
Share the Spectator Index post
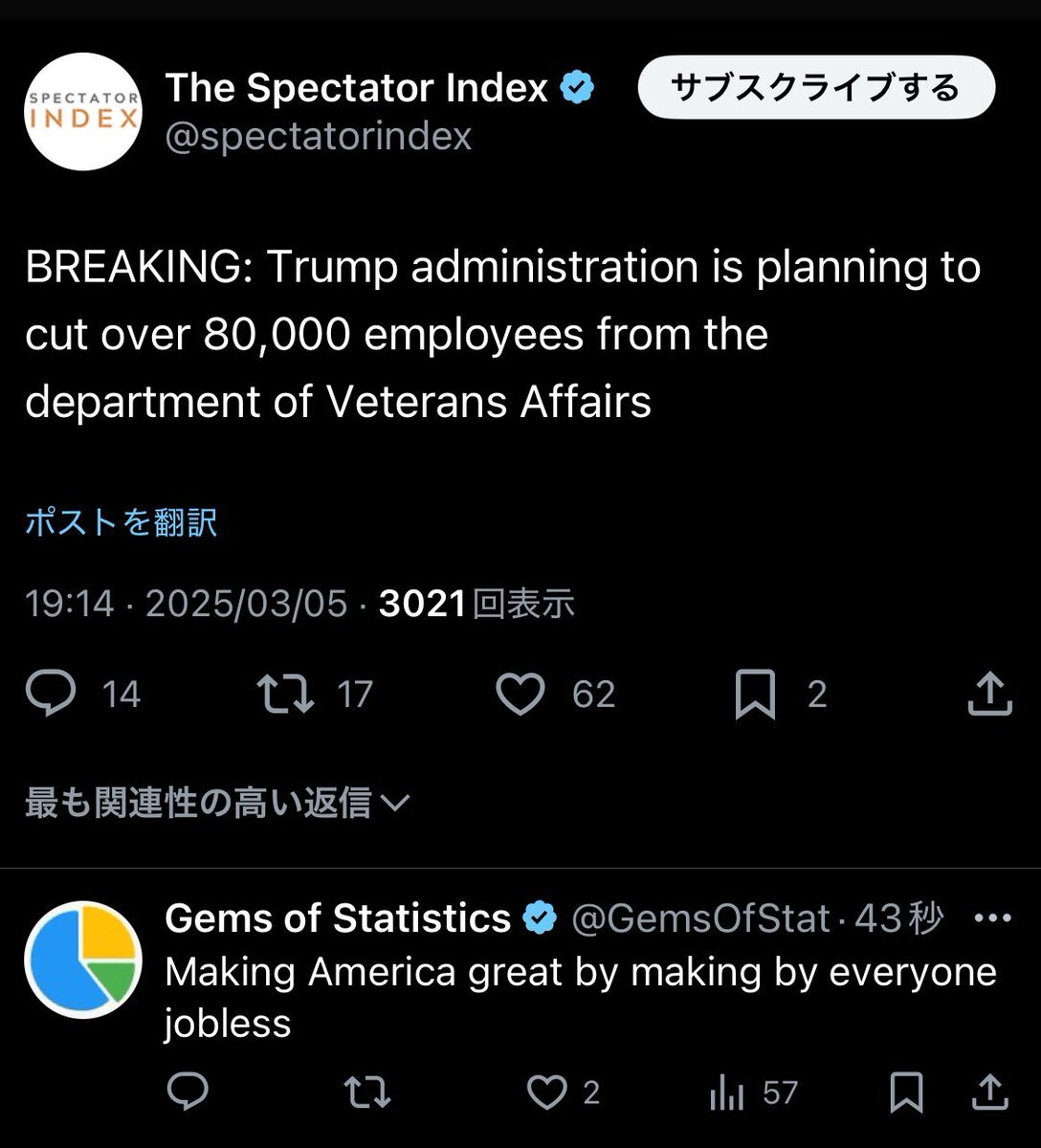989,694
